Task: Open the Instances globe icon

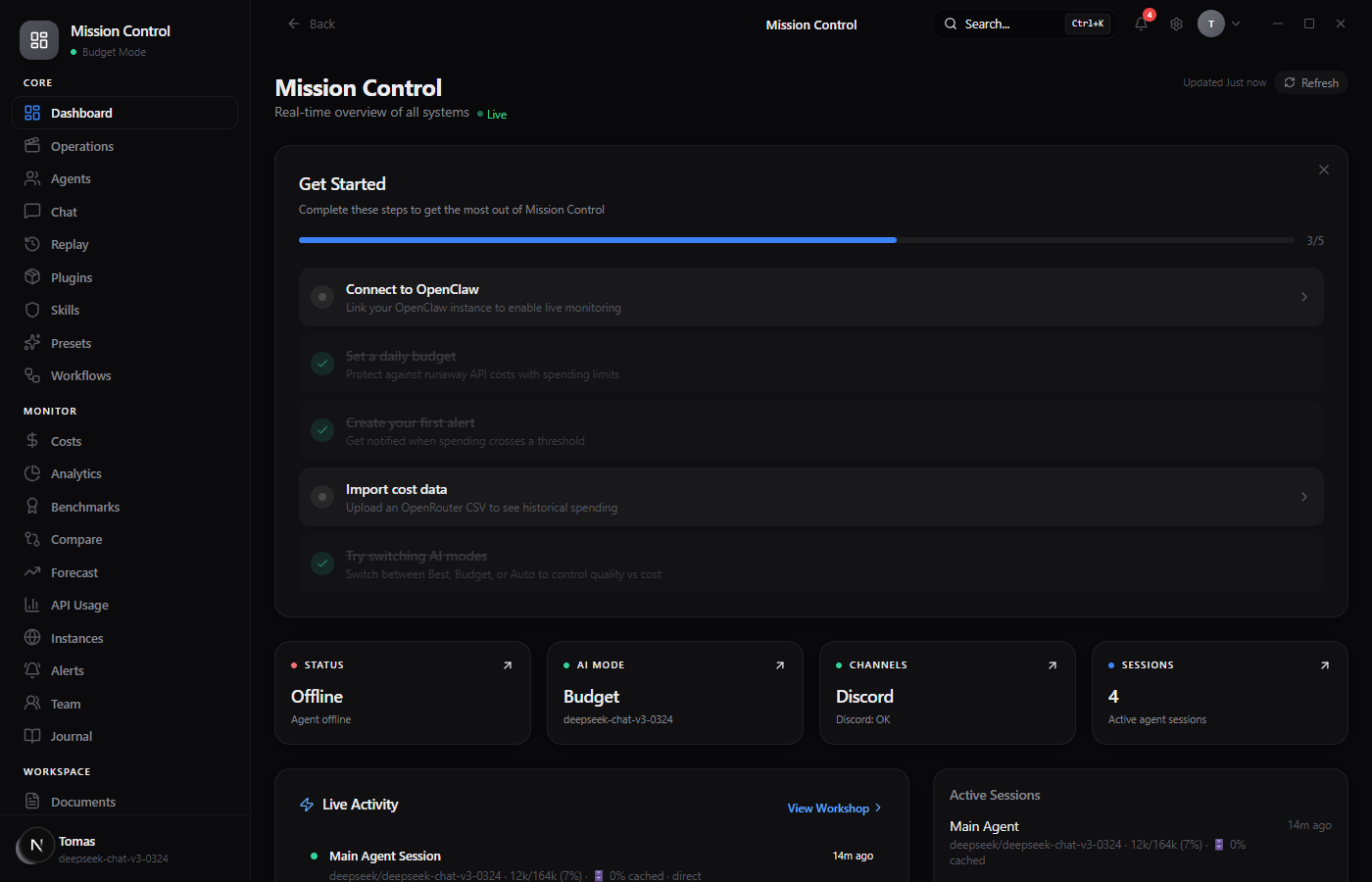Action: point(32,638)
